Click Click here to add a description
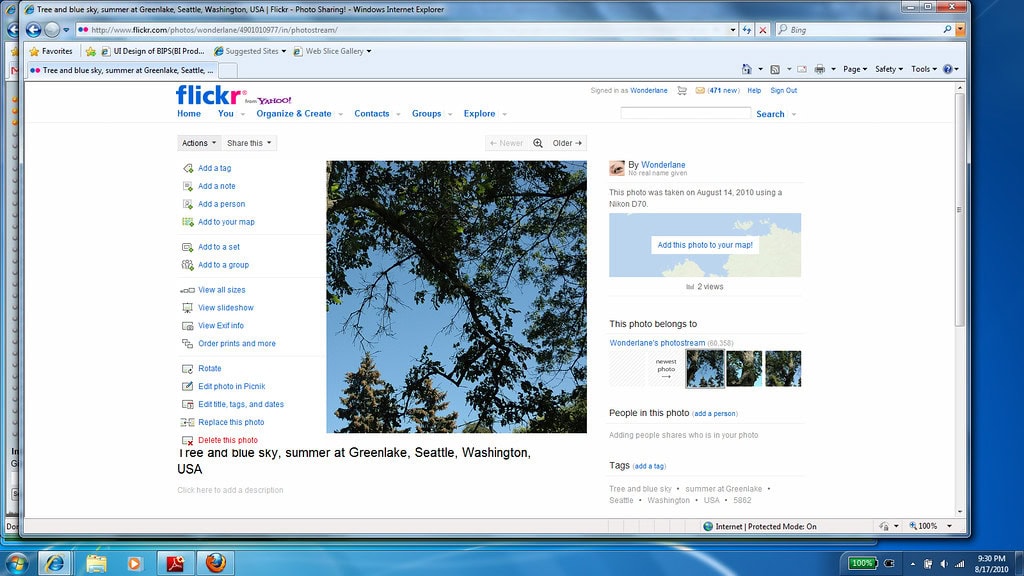This screenshot has height=576, width=1024. coord(230,490)
